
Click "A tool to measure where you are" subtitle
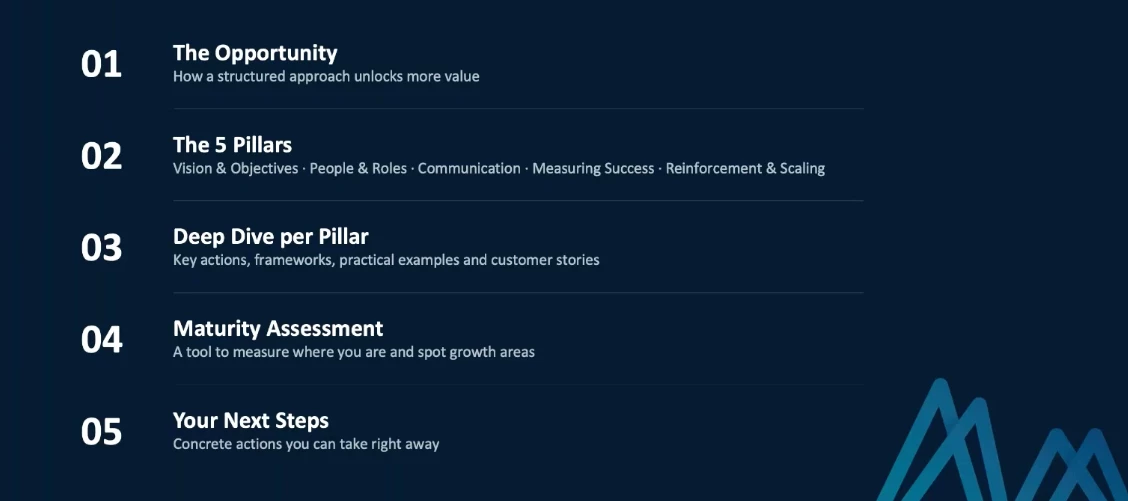pos(353,352)
